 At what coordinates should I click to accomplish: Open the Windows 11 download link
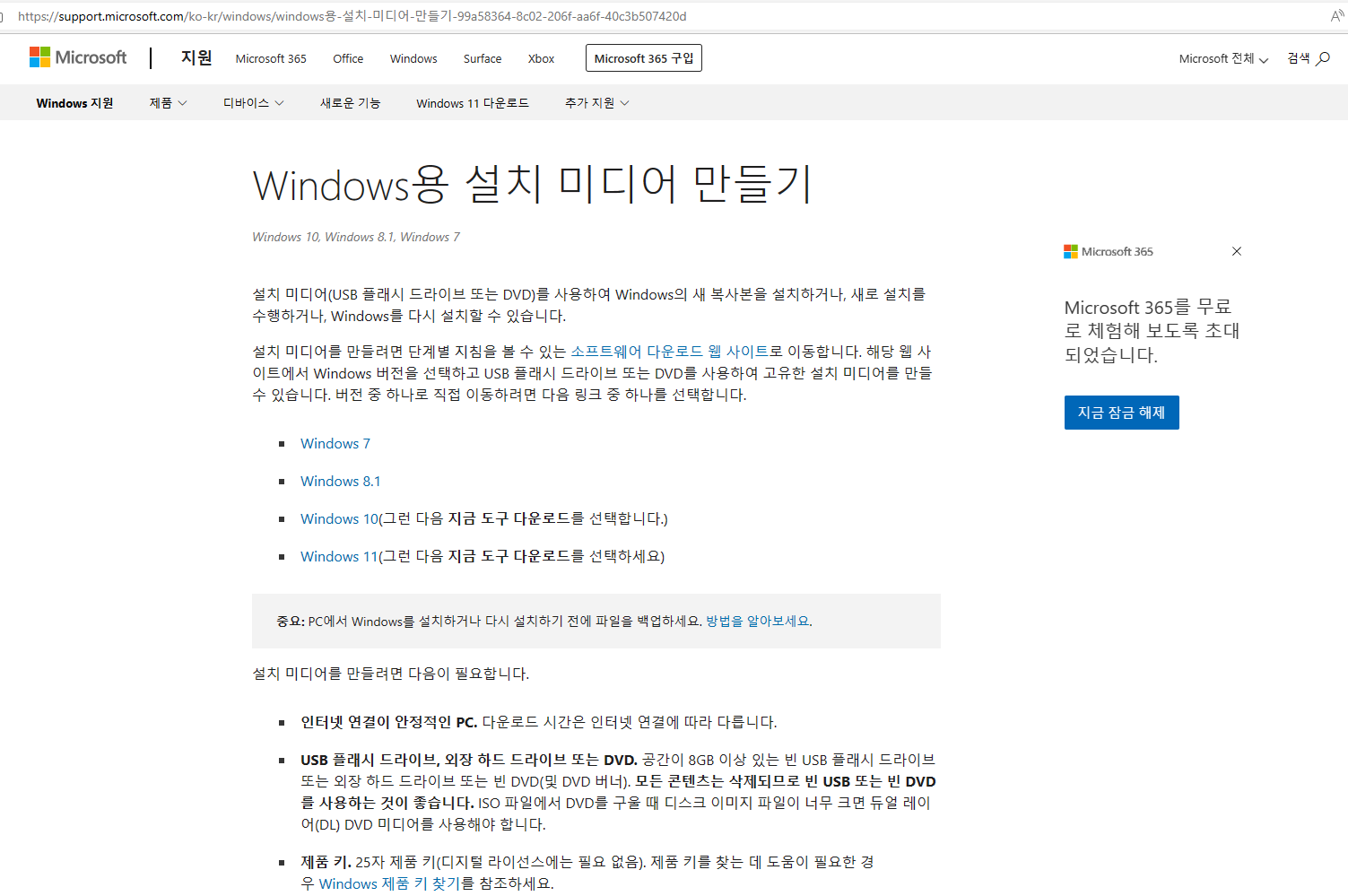[339, 556]
